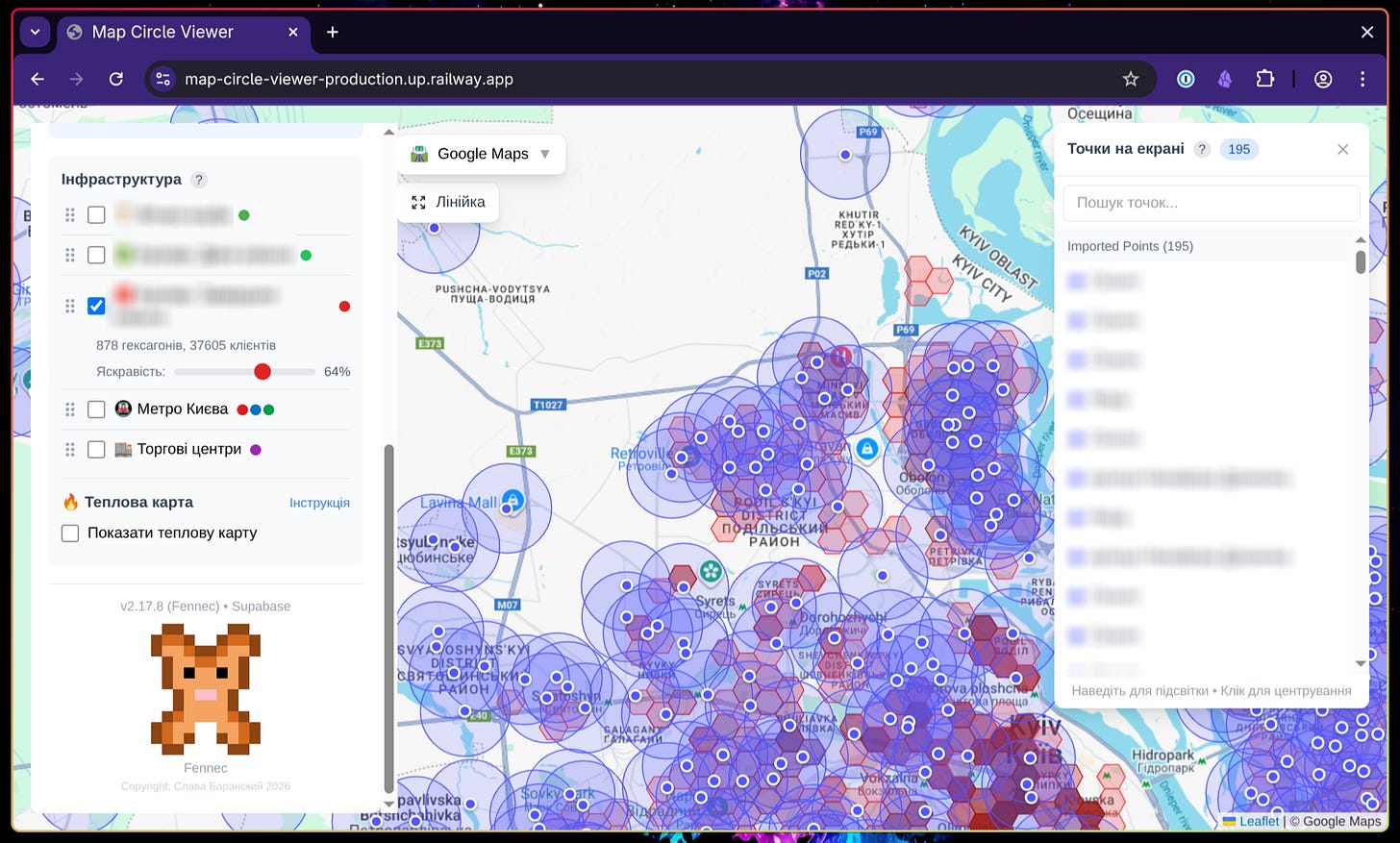Enable the first infrastructure layer checkbox
The width and height of the screenshot is (1400, 843).
coord(96,214)
